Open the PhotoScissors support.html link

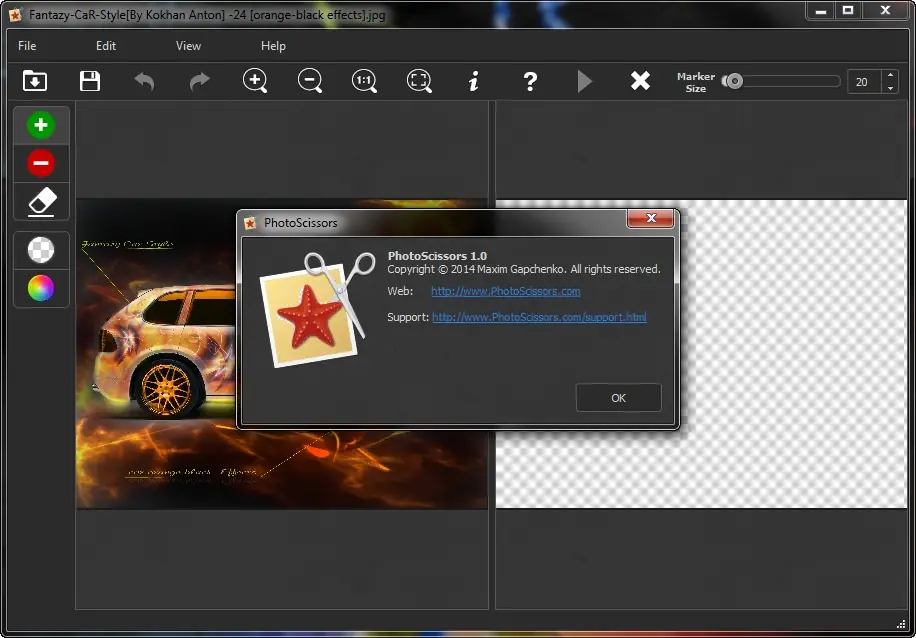click(539, 317)
